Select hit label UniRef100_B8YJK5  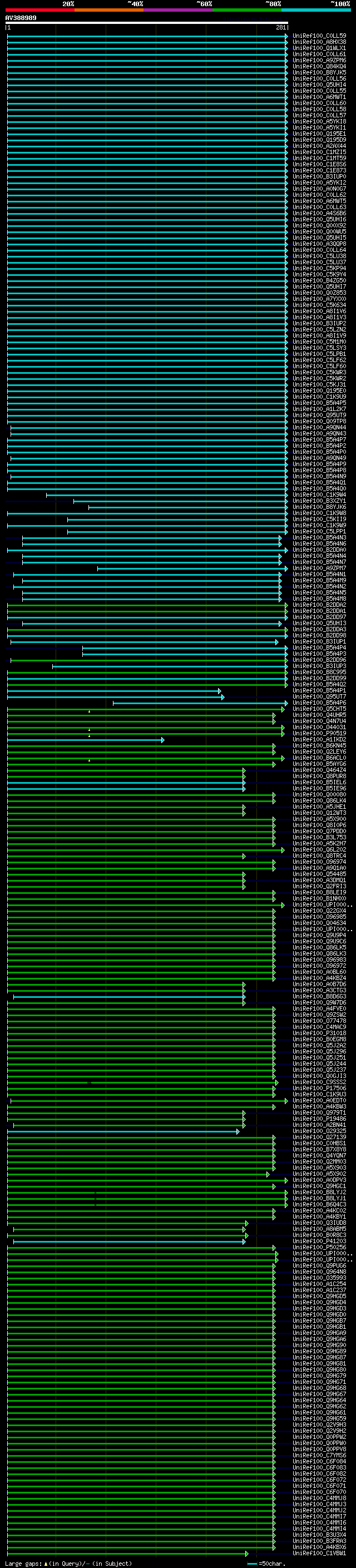pos(319,72)
